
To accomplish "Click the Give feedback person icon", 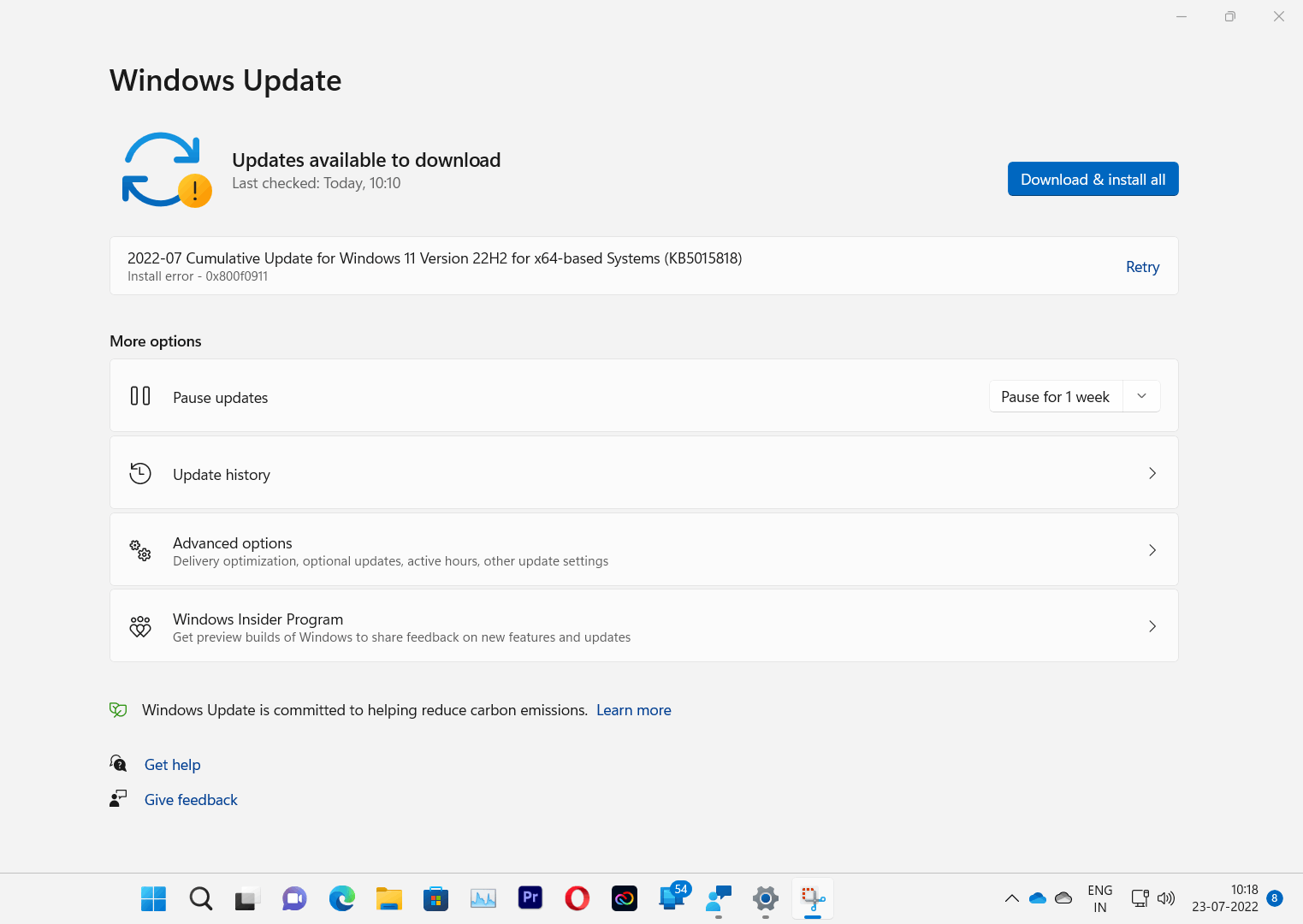I will [x=118, y=798].
